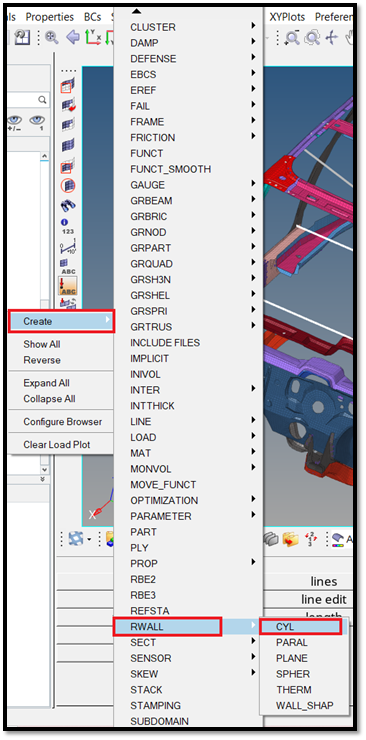This screenshot has height=740, width=366.
Task: Click the zoom out magnifier icon
Action: click(x=293, y=37)
